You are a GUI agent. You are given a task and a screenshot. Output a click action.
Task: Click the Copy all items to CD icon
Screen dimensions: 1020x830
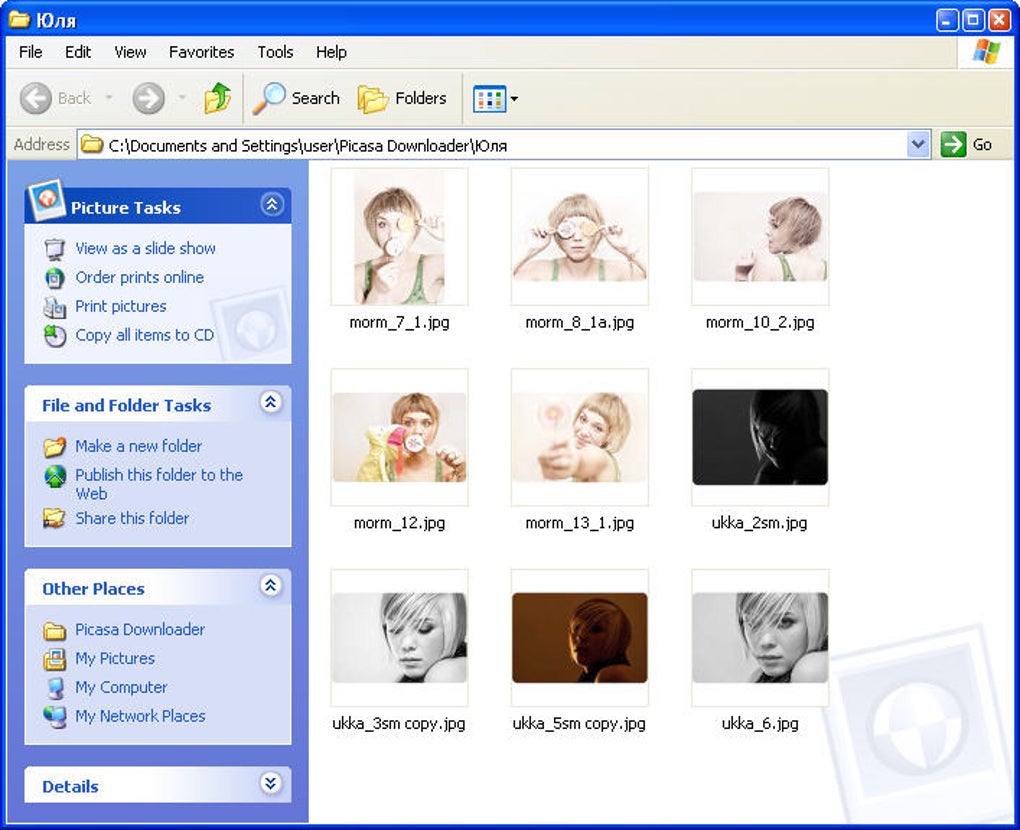(x=56, y=337)
